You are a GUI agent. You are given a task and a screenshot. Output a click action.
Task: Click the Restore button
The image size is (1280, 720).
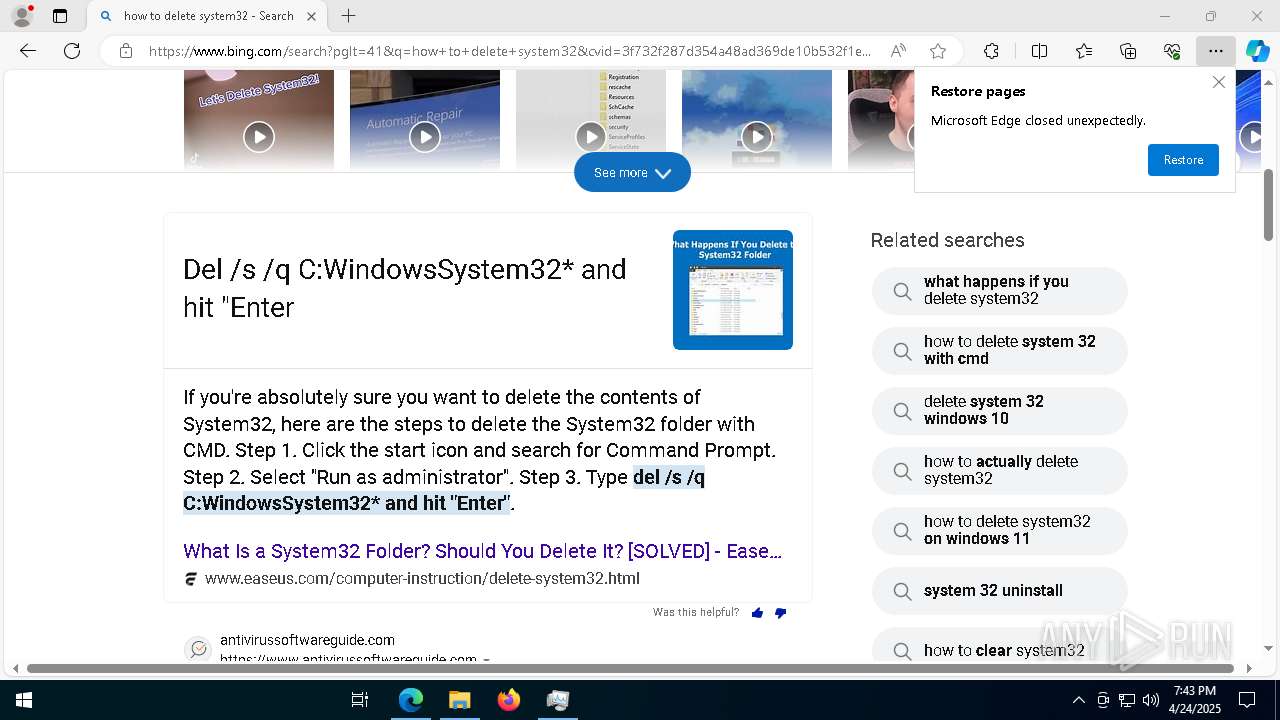pos(1183,160)
